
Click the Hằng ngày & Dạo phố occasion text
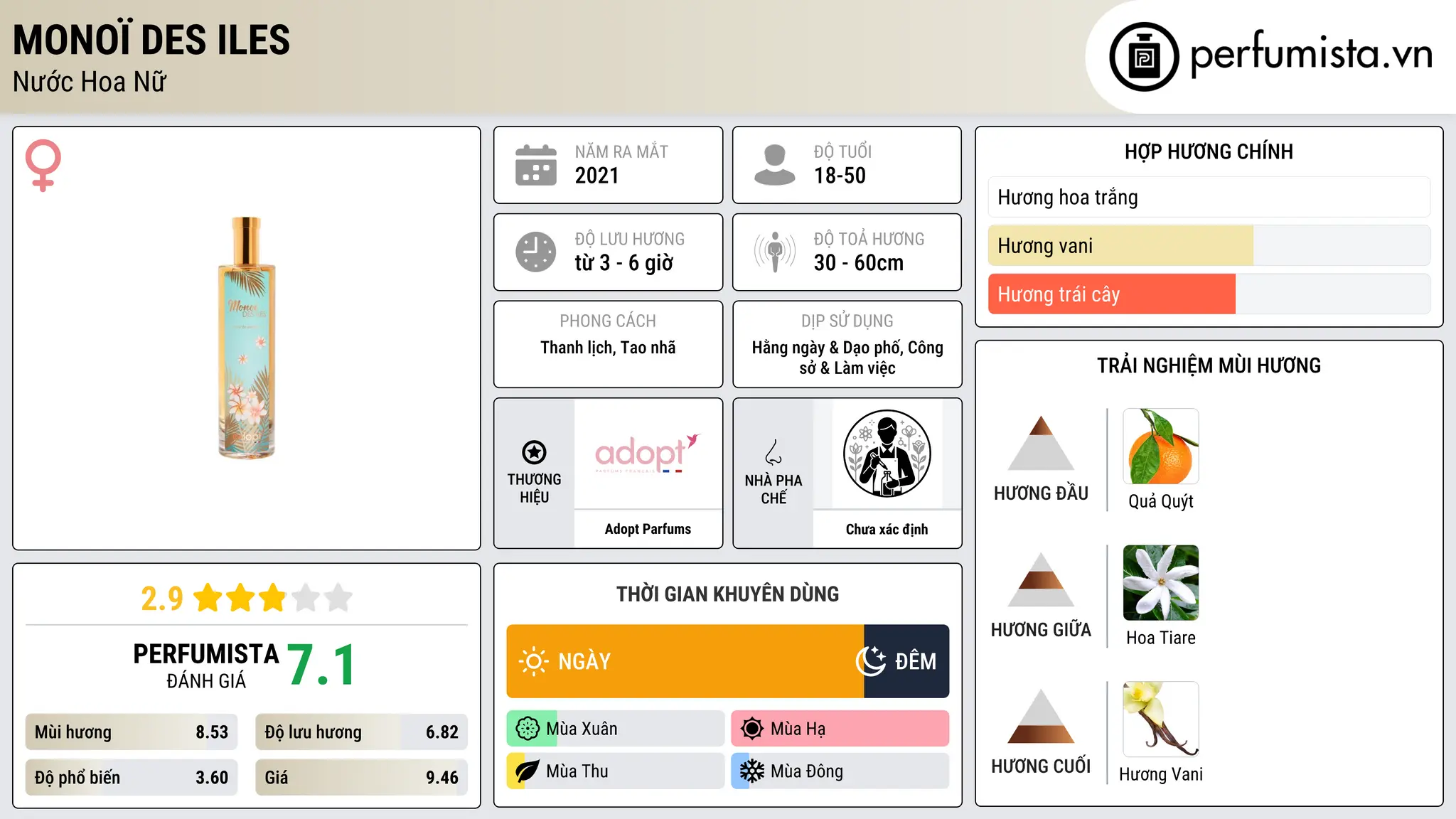click(x=847, y=358)
